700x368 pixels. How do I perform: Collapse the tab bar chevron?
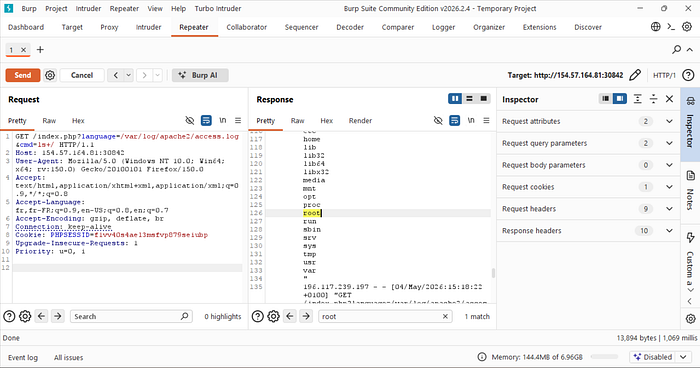(x=690, y=49)
